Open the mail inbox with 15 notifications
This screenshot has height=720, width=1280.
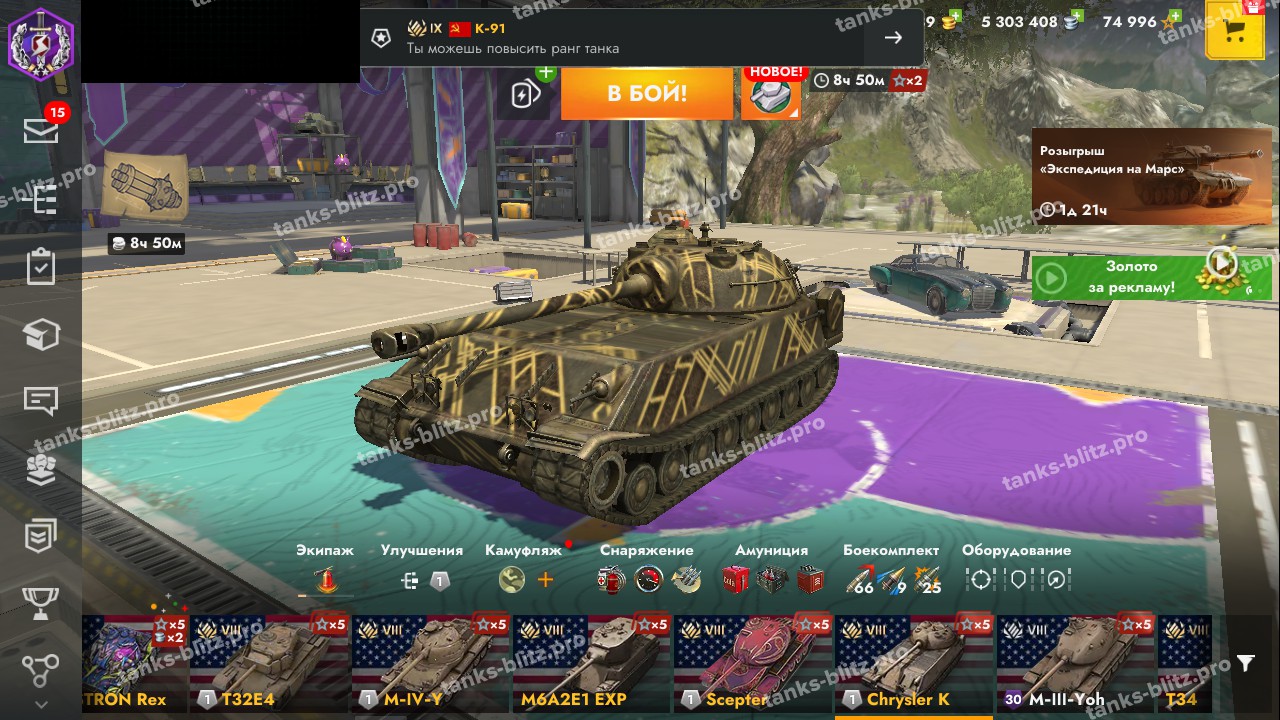41,128
